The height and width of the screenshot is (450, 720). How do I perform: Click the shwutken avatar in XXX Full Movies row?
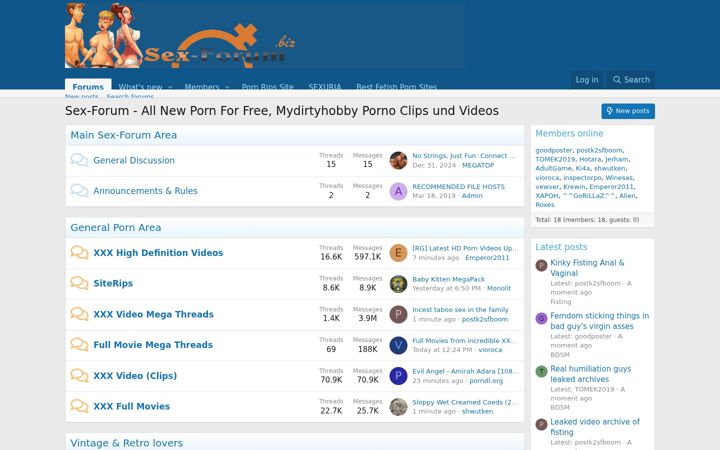(x=398, y=407)
